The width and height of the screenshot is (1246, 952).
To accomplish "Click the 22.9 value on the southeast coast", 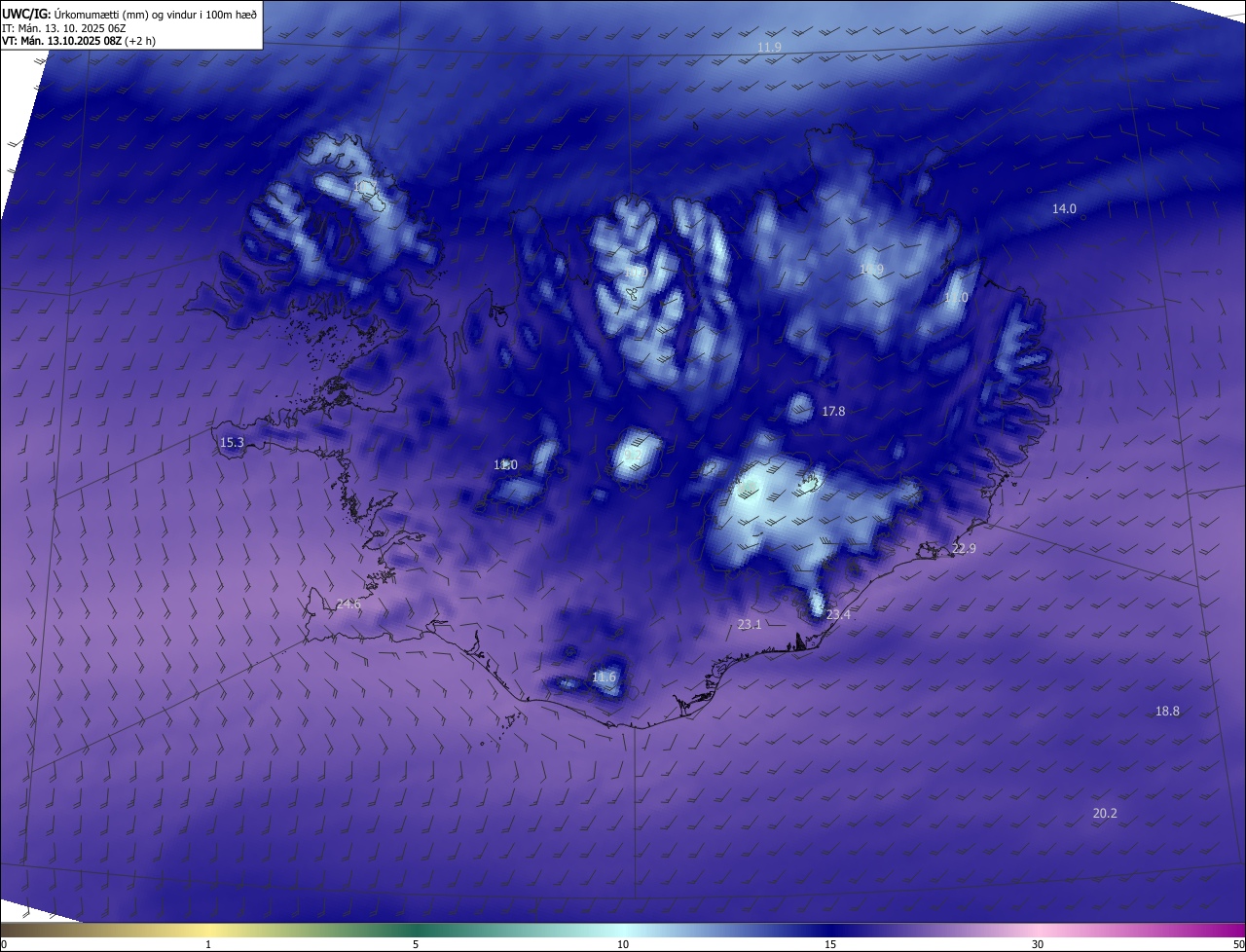I will tap(964, 549).
